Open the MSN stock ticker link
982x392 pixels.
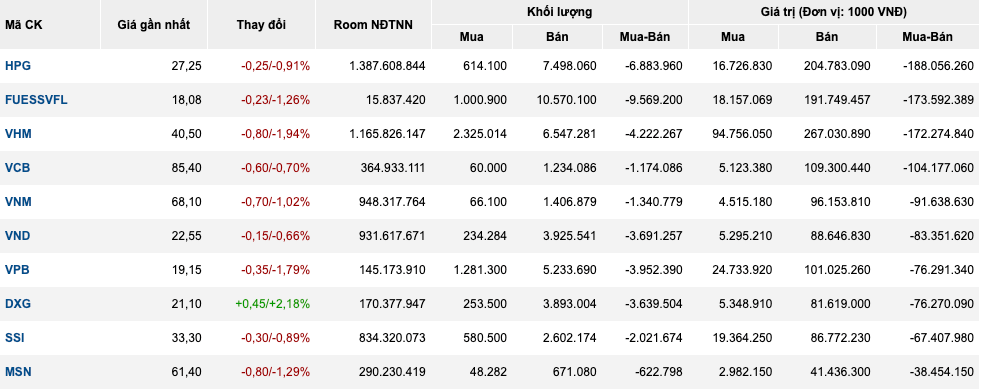tap(18, 372)
